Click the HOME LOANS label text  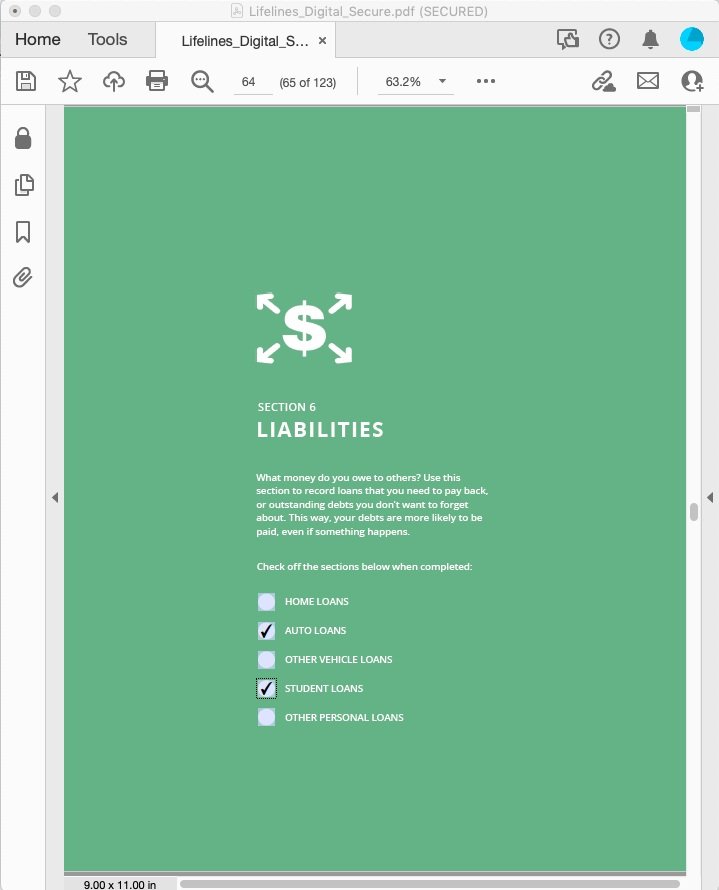(317, 602)
